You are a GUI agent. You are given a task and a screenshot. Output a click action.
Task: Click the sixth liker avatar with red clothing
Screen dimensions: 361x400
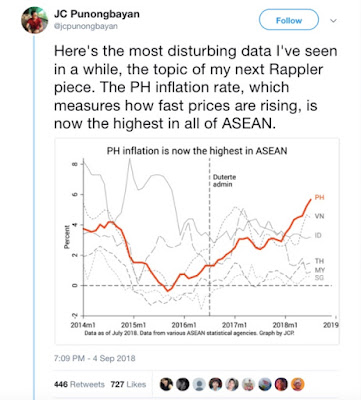248,384
